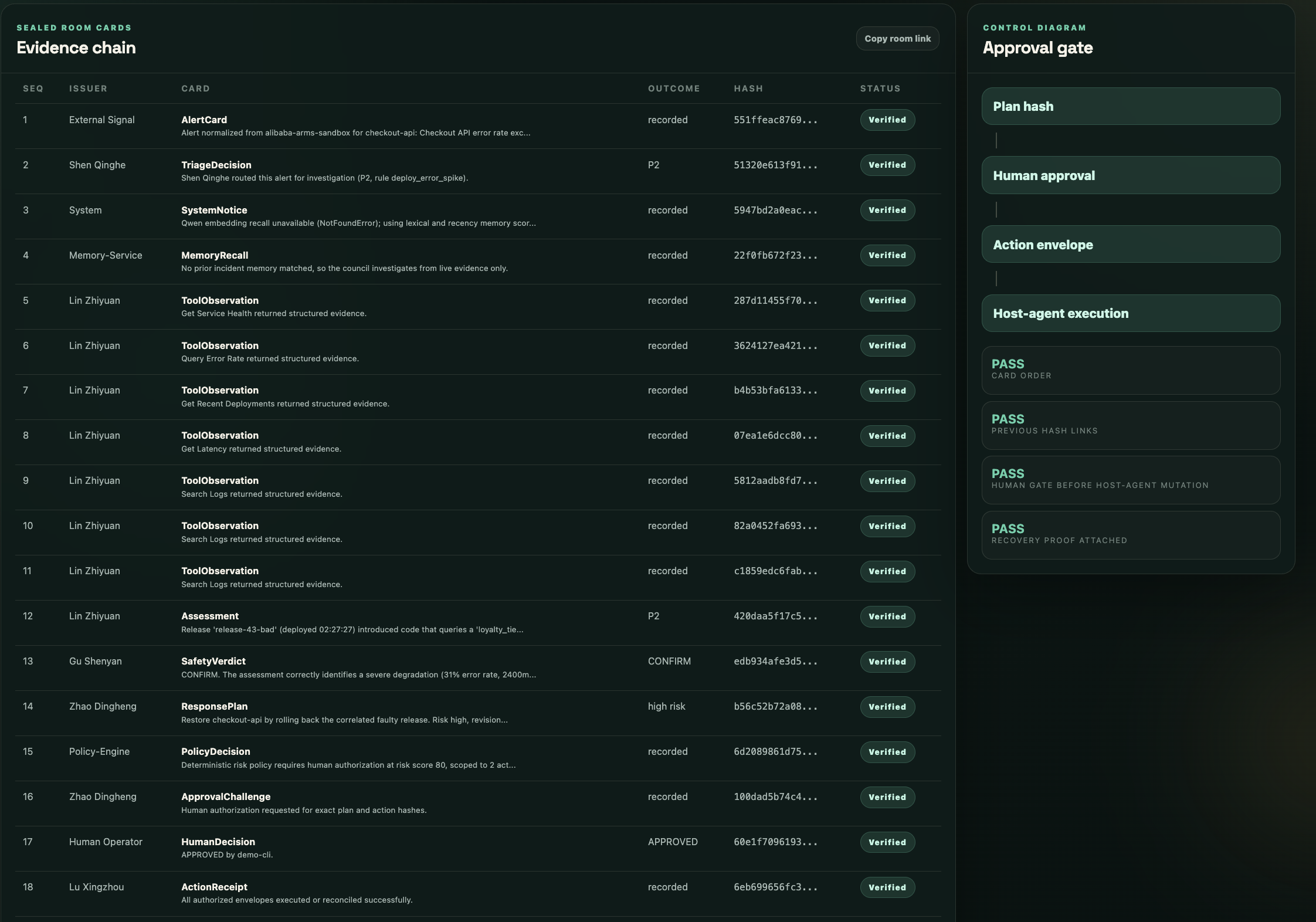The image size is (1316, 922).
Task: Select the SystemNotice card title
Action: click(214, 210)
